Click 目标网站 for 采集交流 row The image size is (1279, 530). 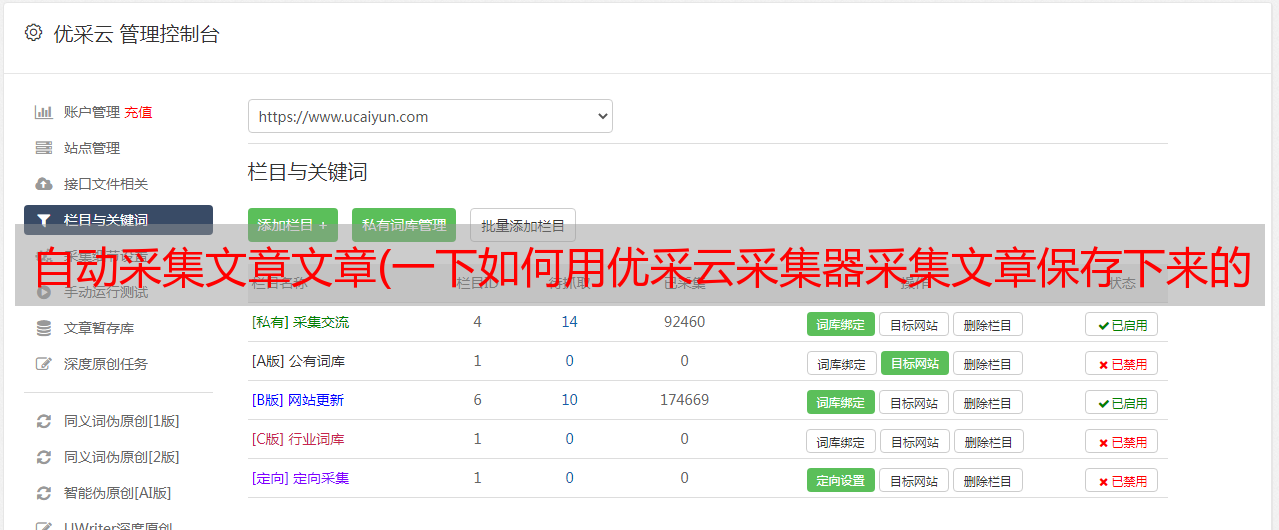(914, 324)
